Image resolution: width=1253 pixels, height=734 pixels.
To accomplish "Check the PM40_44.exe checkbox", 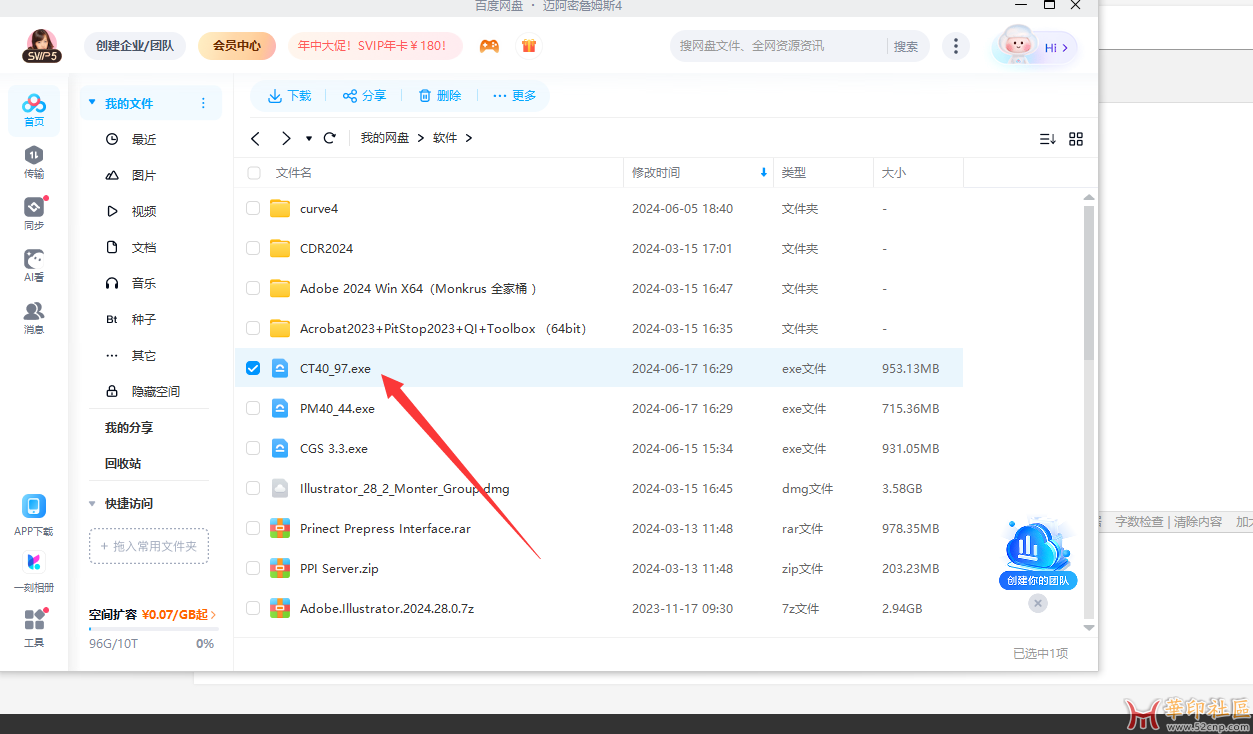I will (x=253, y=408).
